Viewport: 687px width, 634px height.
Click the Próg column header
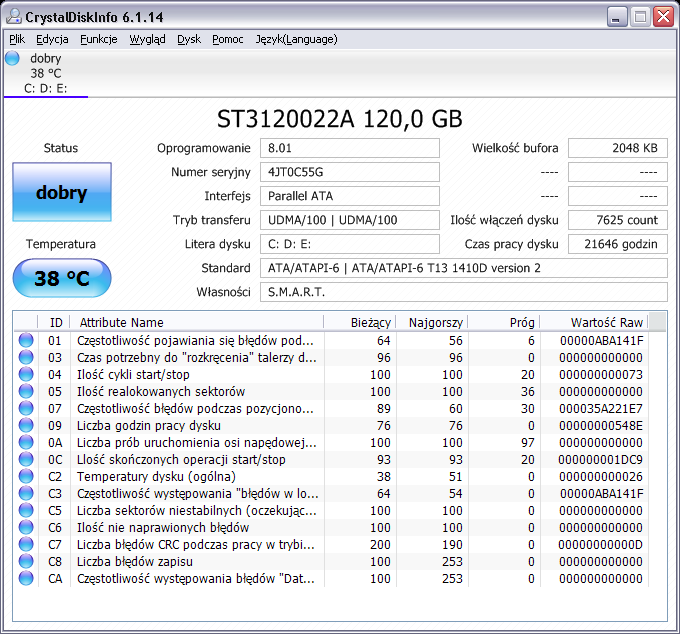pos(503,322)
